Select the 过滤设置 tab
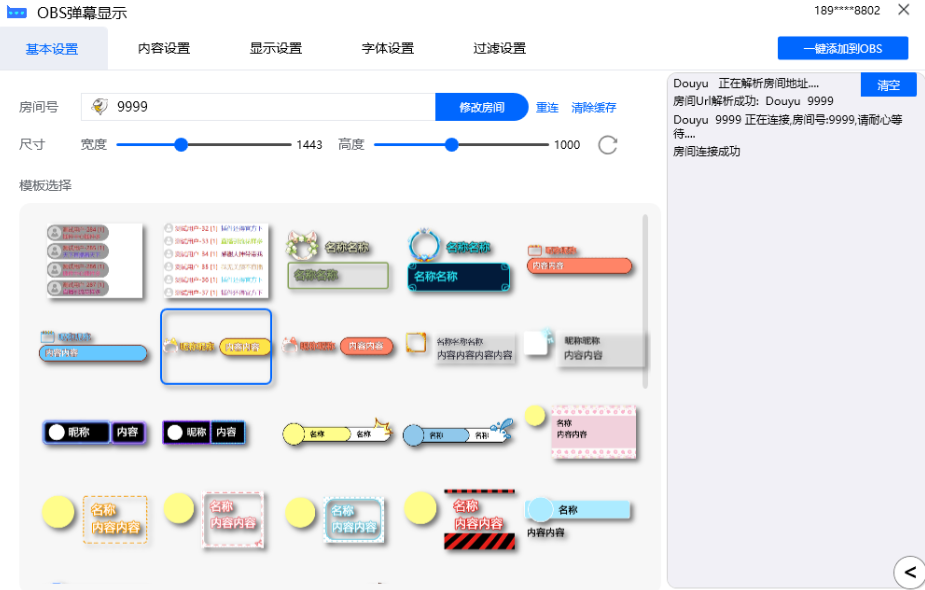925x590 pixels. click(x=500, y=48)
